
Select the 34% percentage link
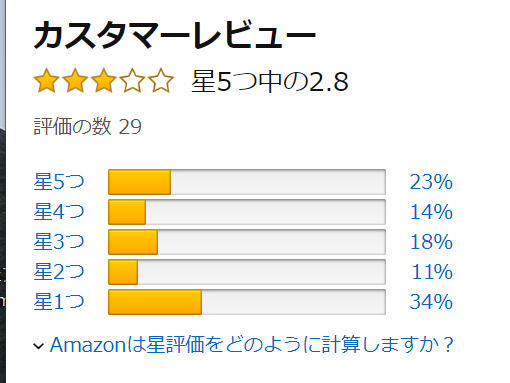[431, 302]
